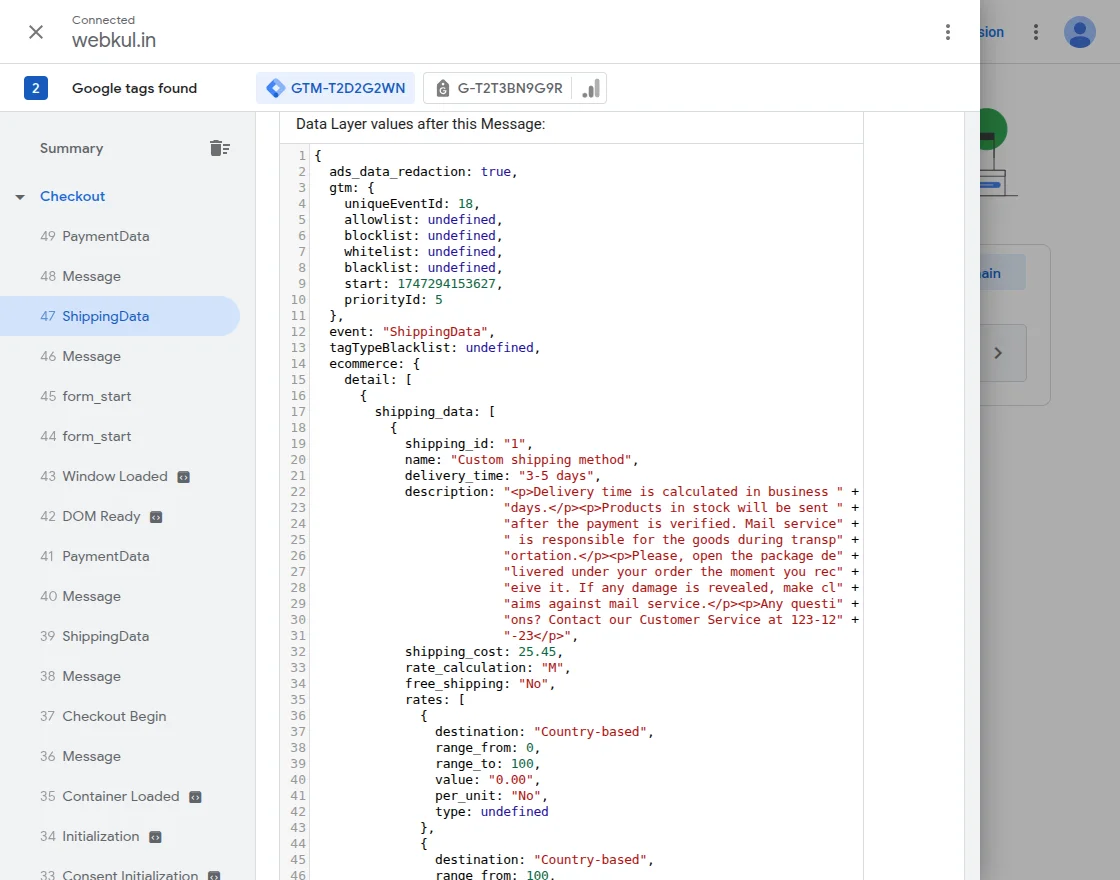Select event 48 Message

[91, 276]
